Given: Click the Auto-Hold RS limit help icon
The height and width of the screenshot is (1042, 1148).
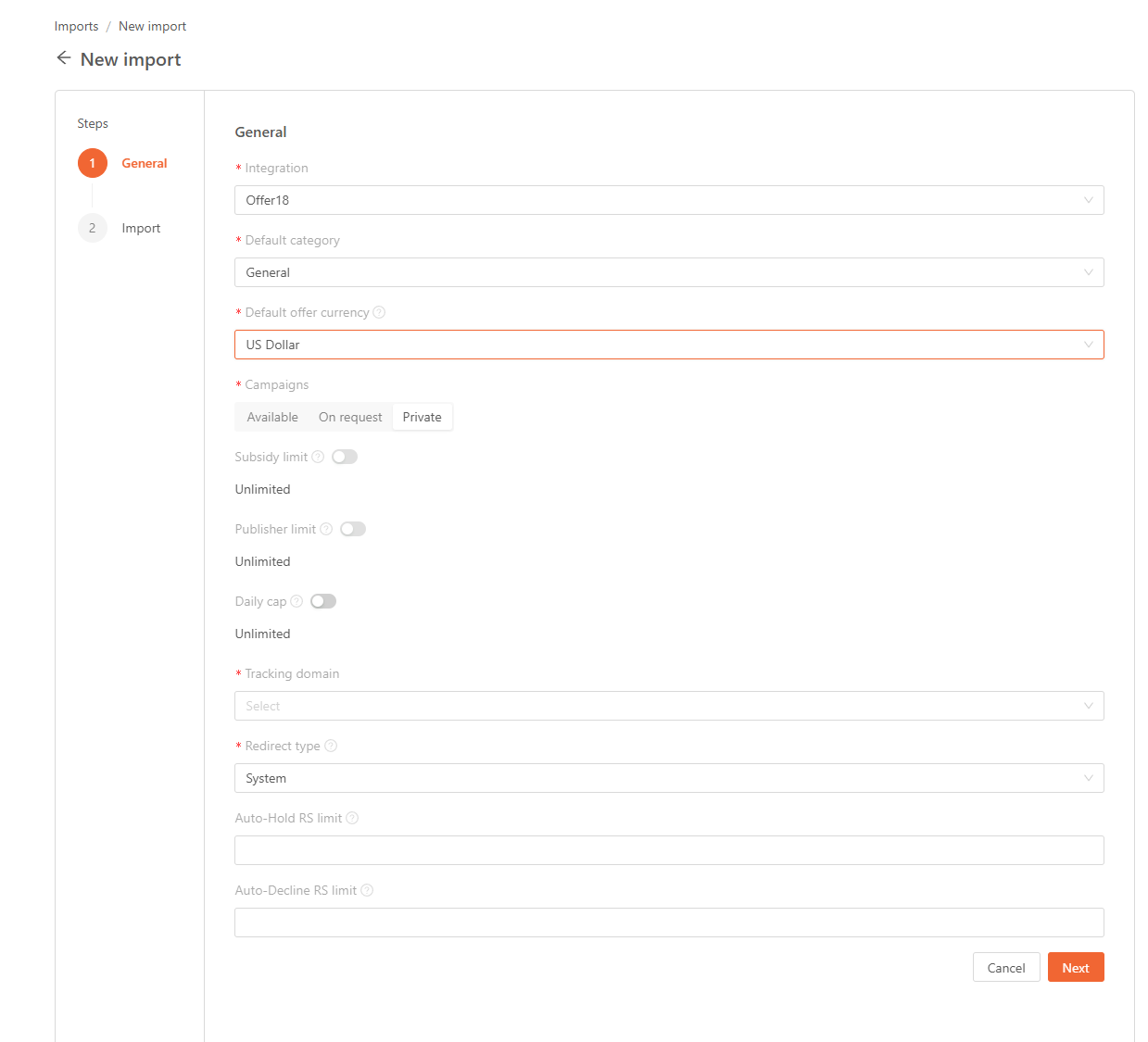Looking at the screenshot, I should click(x=352, y=819).
